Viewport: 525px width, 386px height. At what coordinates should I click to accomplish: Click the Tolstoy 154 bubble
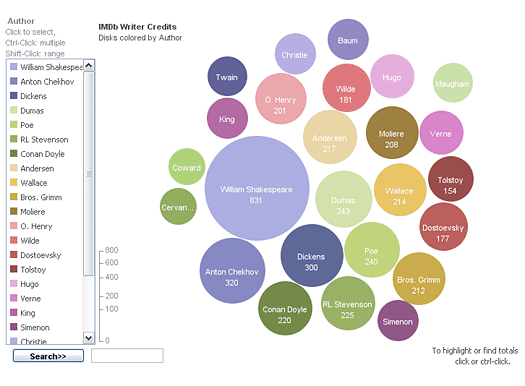tap(451, 179)
